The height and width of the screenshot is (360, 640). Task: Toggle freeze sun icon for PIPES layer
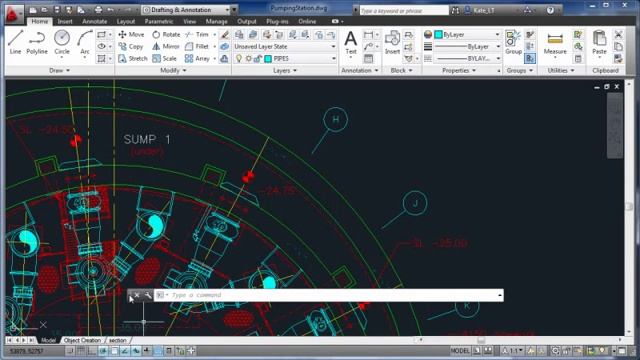click(x=249, y=59)
